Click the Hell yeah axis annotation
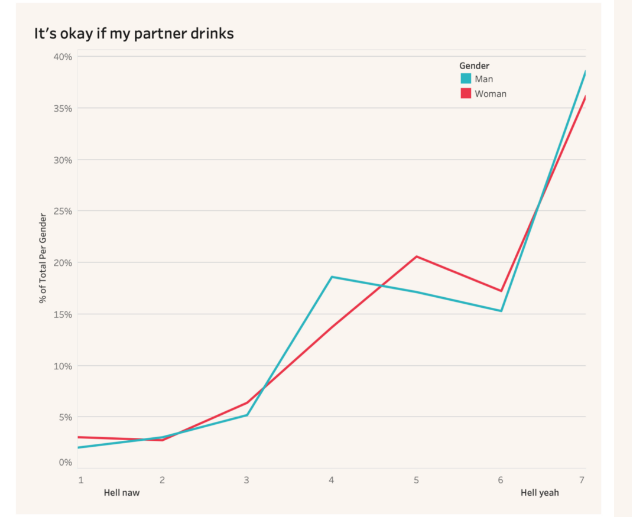Screen dimensions: 632x526 540,493
